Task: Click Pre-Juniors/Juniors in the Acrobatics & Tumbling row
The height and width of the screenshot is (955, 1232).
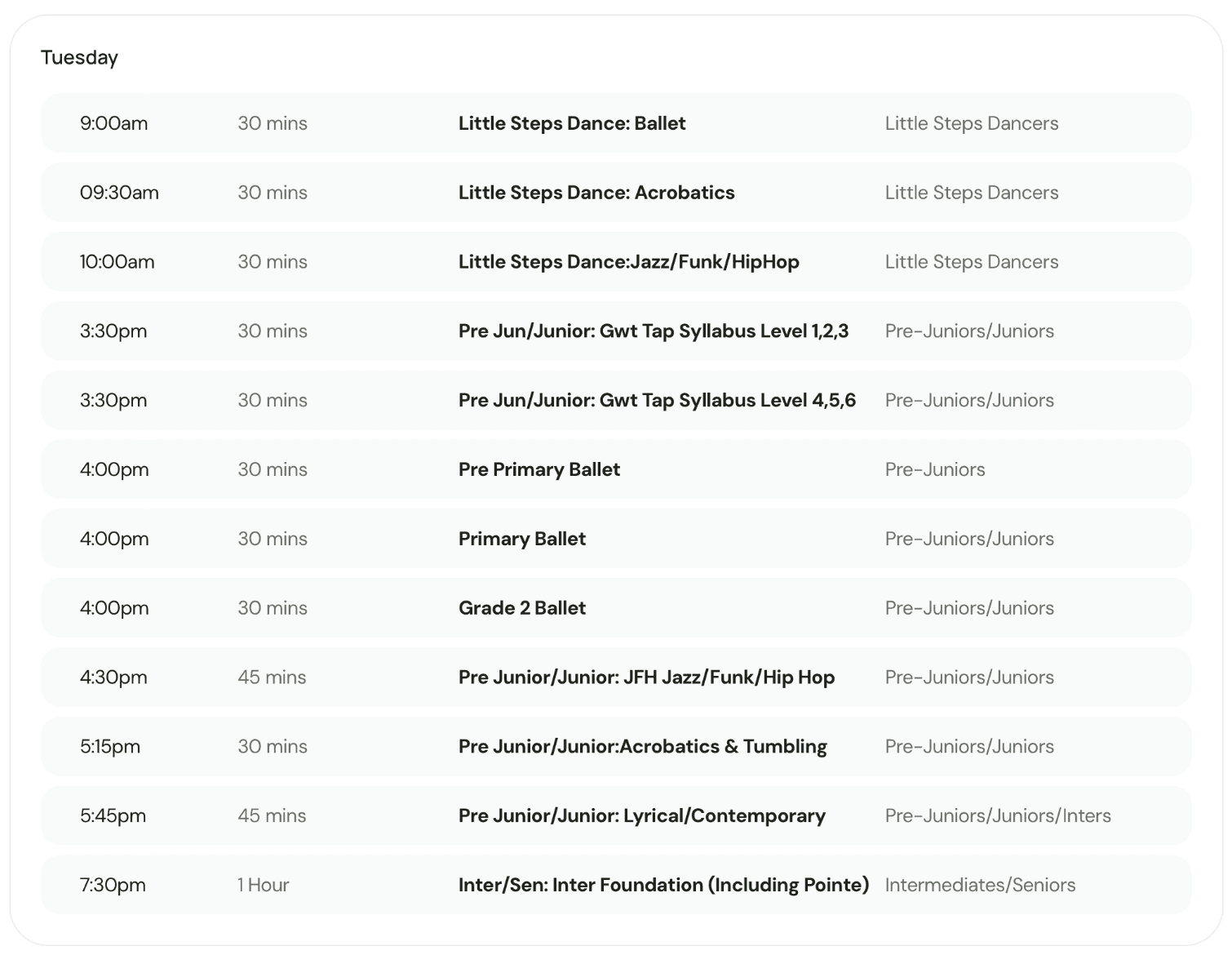Action: click(x=969, y=746)
